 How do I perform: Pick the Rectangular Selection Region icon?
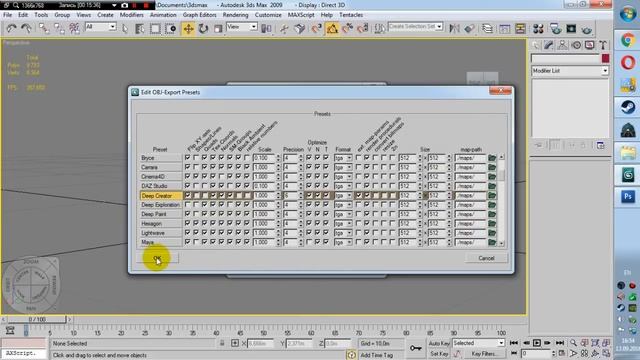(x=155, y=28)
